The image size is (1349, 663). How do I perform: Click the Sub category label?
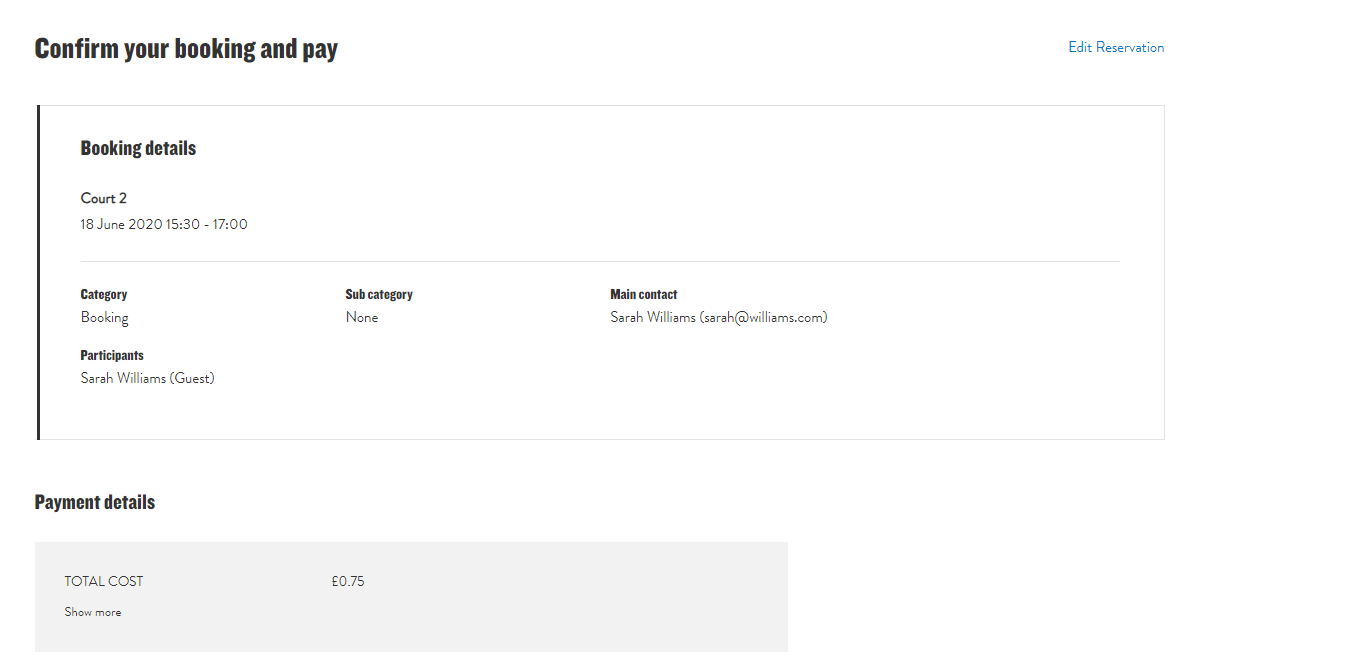[x=379, y=294]
